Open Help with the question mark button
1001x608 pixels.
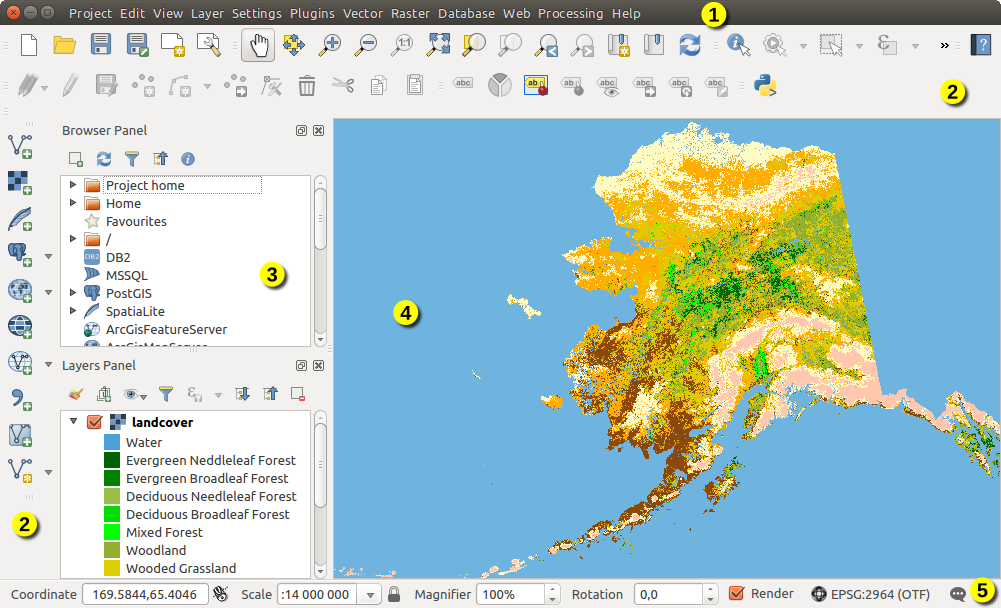981,44
